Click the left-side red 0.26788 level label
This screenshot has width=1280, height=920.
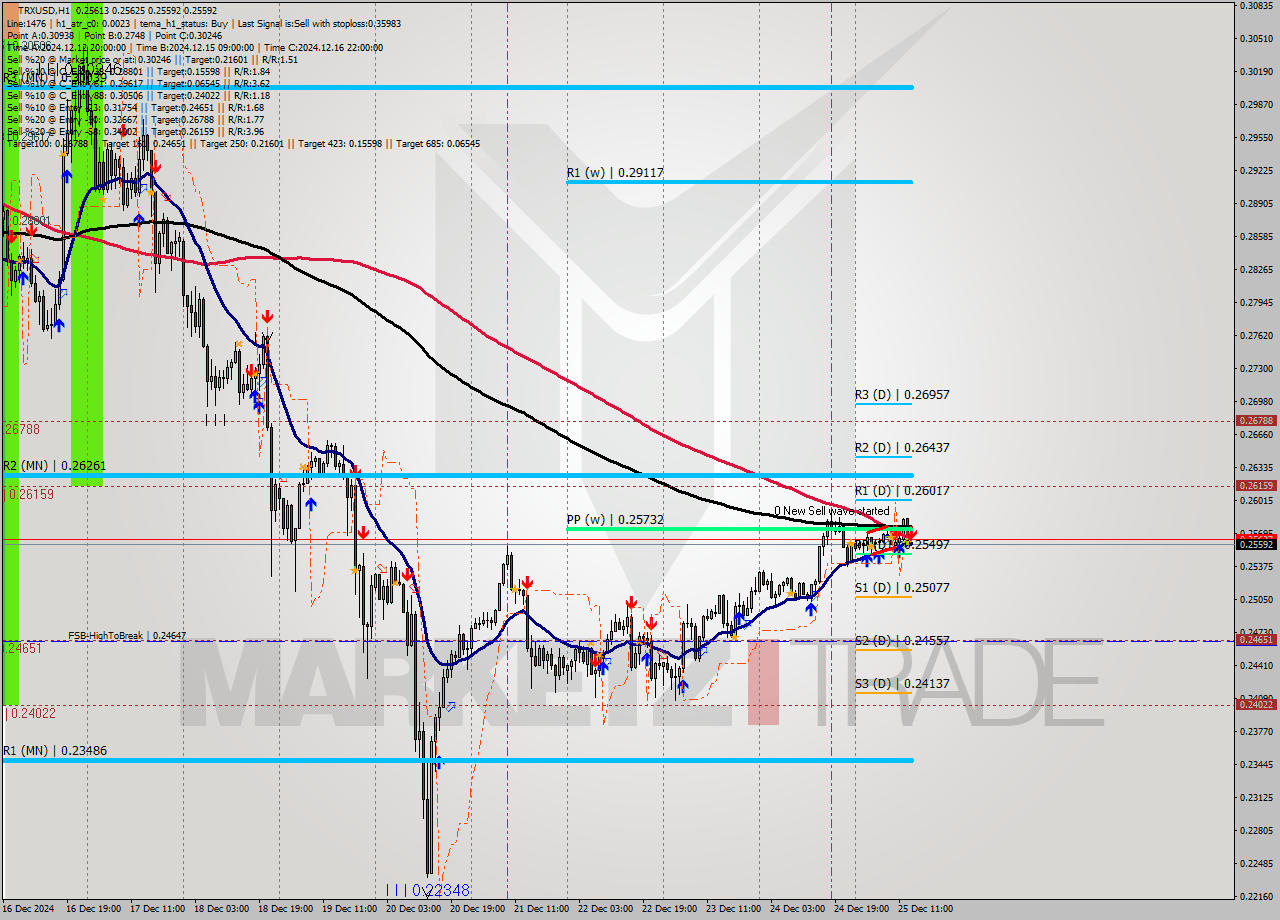[x=22, y=429]
